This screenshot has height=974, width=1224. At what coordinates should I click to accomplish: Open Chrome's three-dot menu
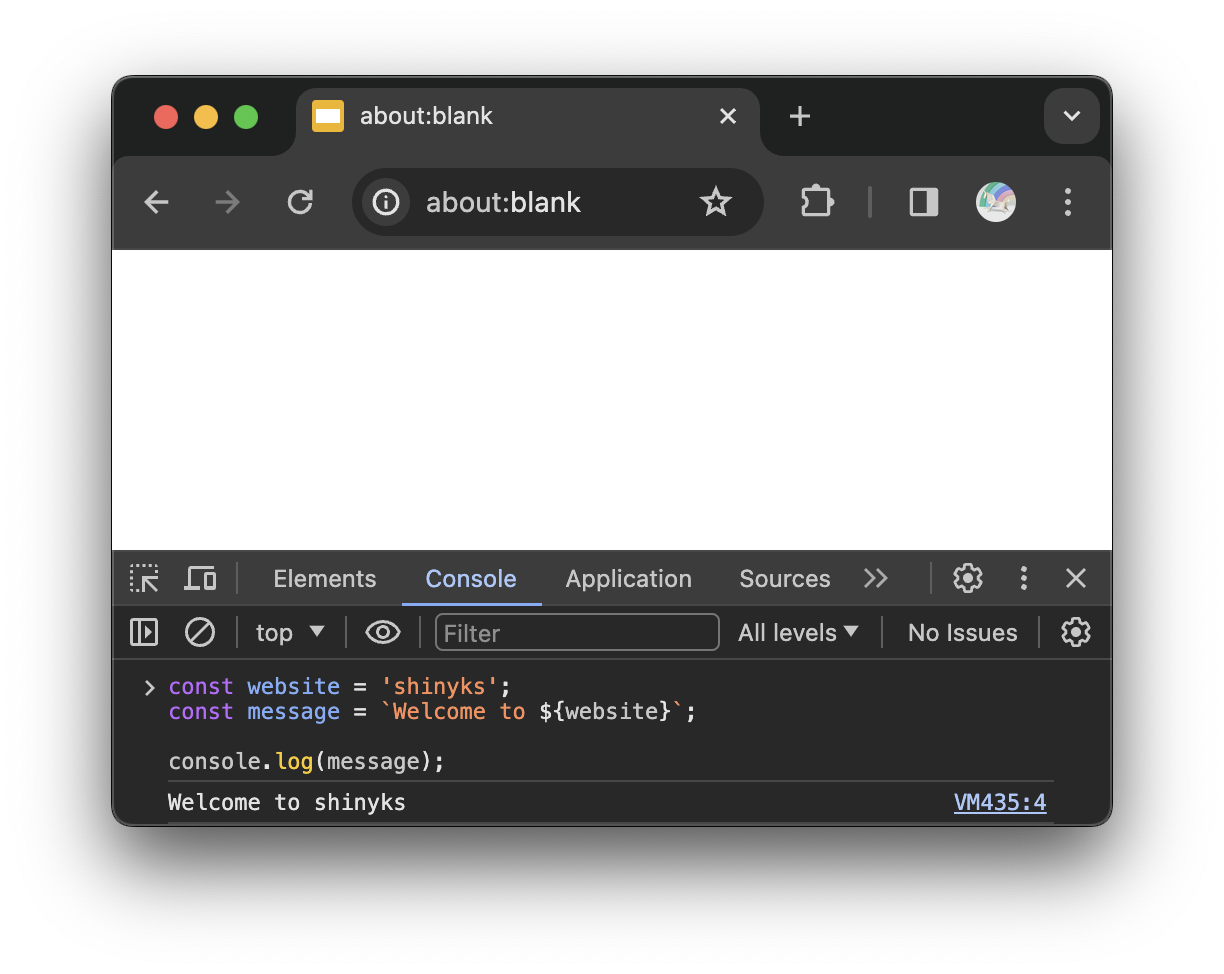(x=1068, y=203)
